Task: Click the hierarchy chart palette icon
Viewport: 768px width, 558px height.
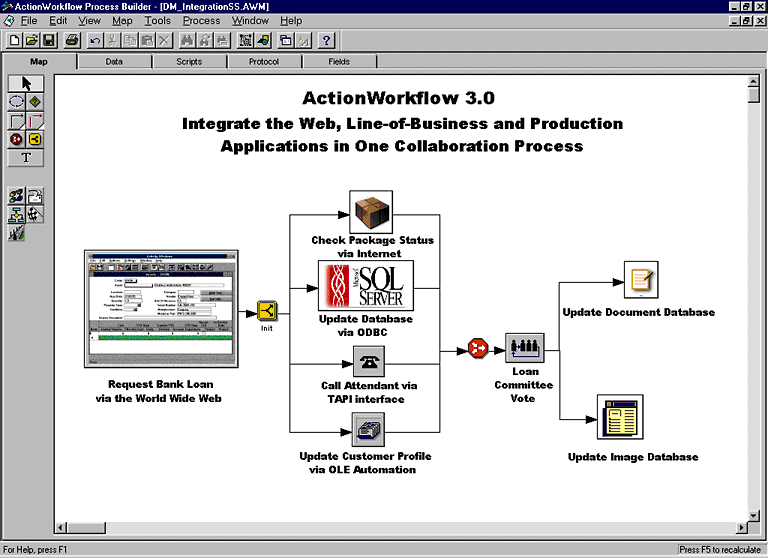Action: pyautogui.click(x=17, y=215)
